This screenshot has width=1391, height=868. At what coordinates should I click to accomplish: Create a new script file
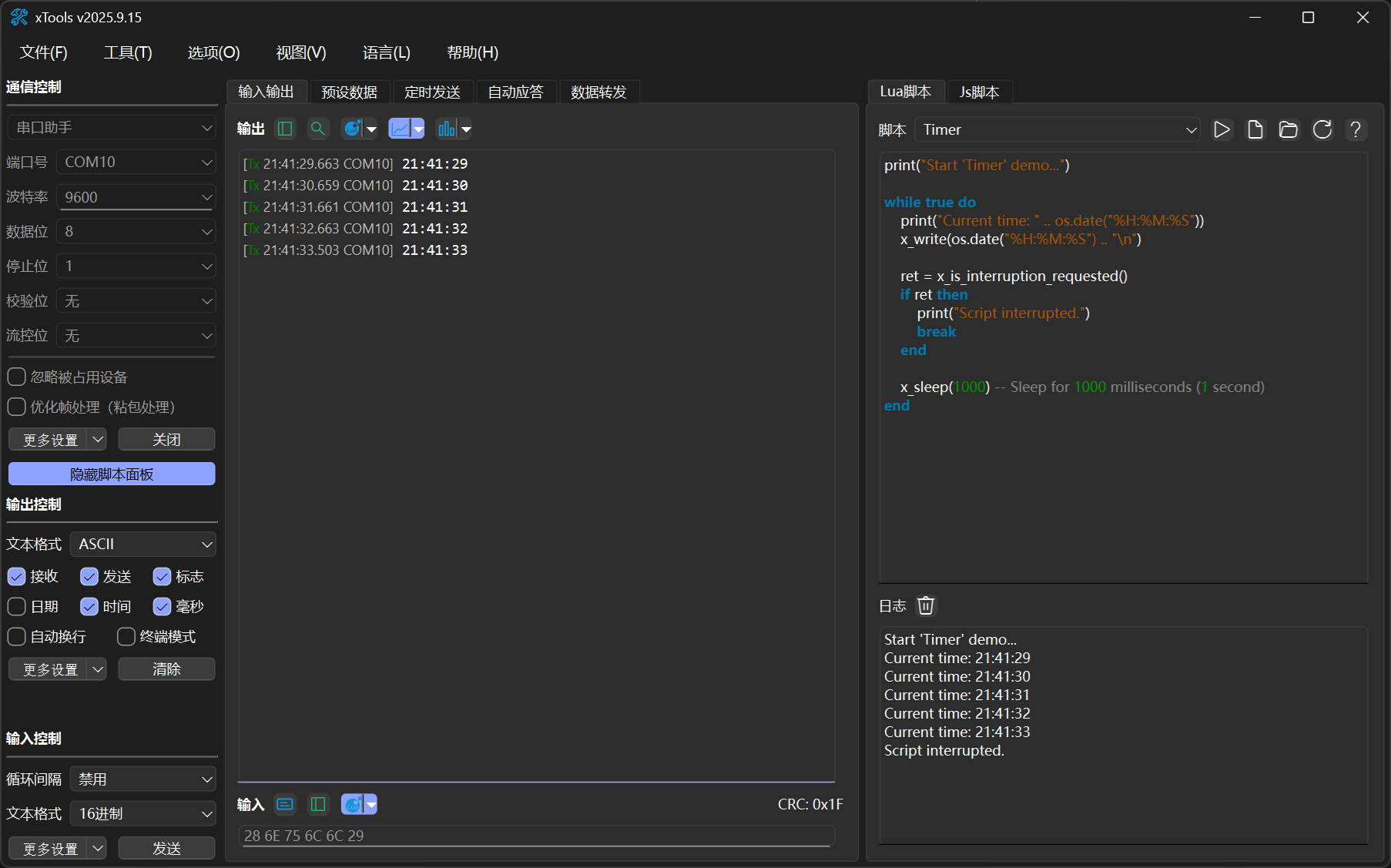coord(1255,129)
